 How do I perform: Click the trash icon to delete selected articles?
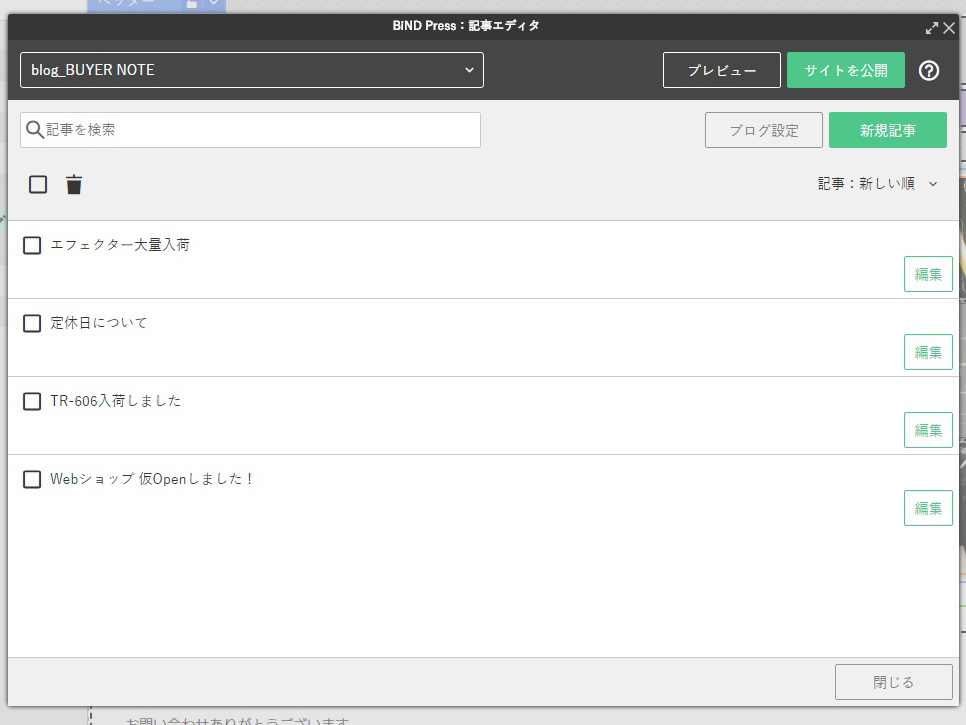click(73, 184)
